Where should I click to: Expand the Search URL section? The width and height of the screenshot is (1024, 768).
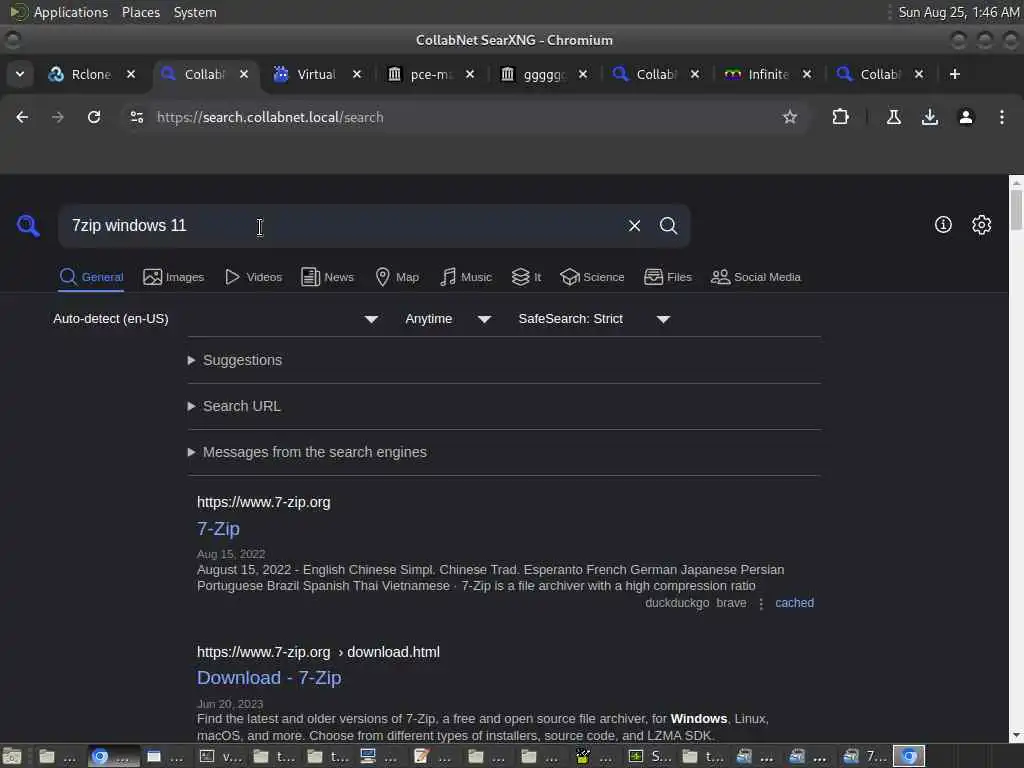point(234,406)
